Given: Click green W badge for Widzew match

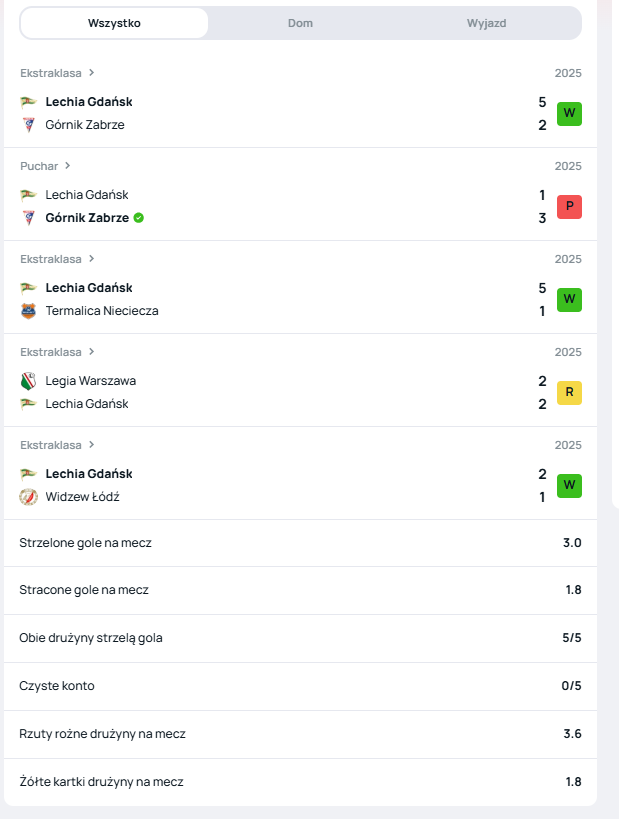Looking at the screenshot, I should 569,485.
